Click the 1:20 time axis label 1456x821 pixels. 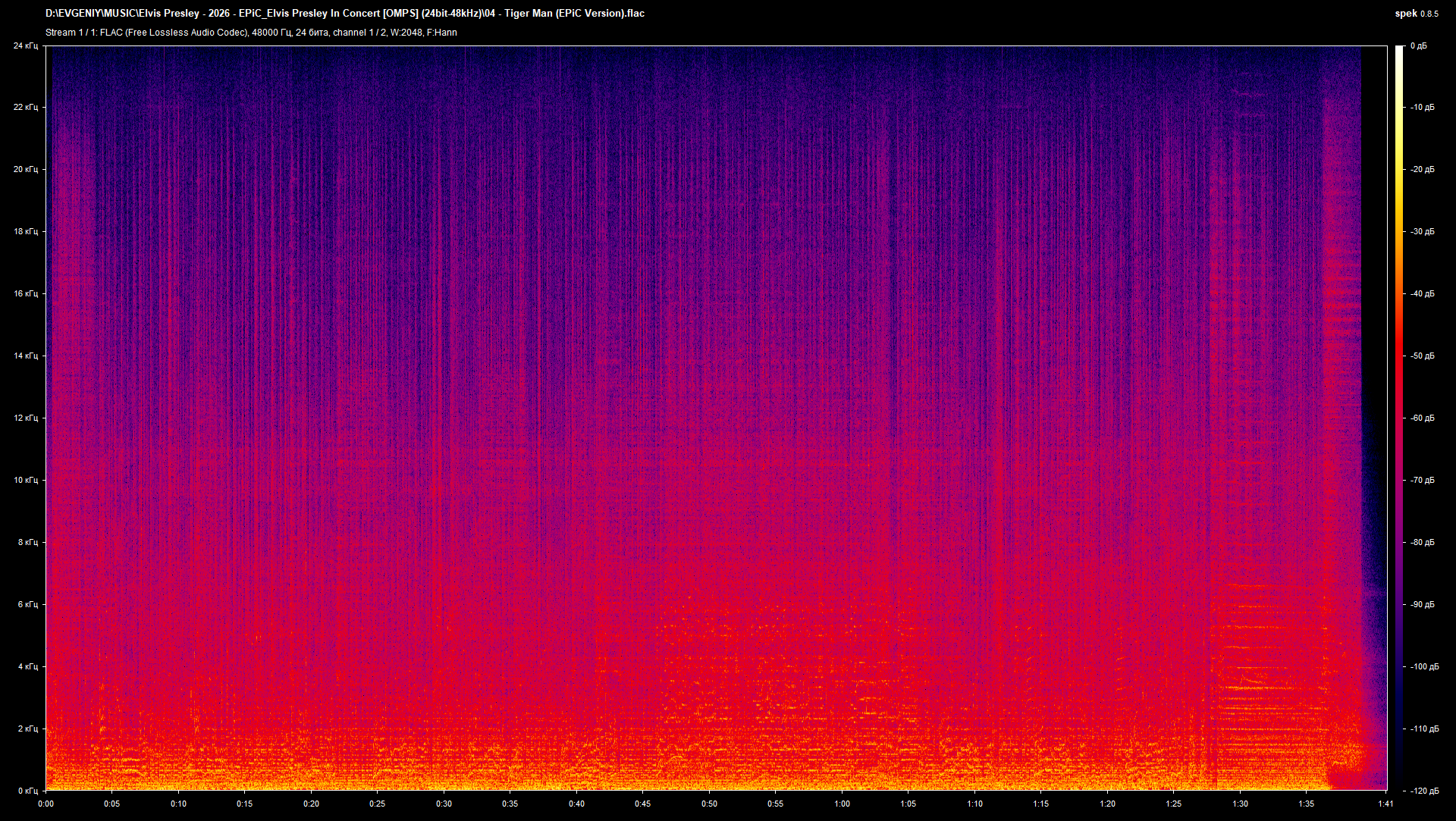pyautogui.click(x=1107, y=804)
